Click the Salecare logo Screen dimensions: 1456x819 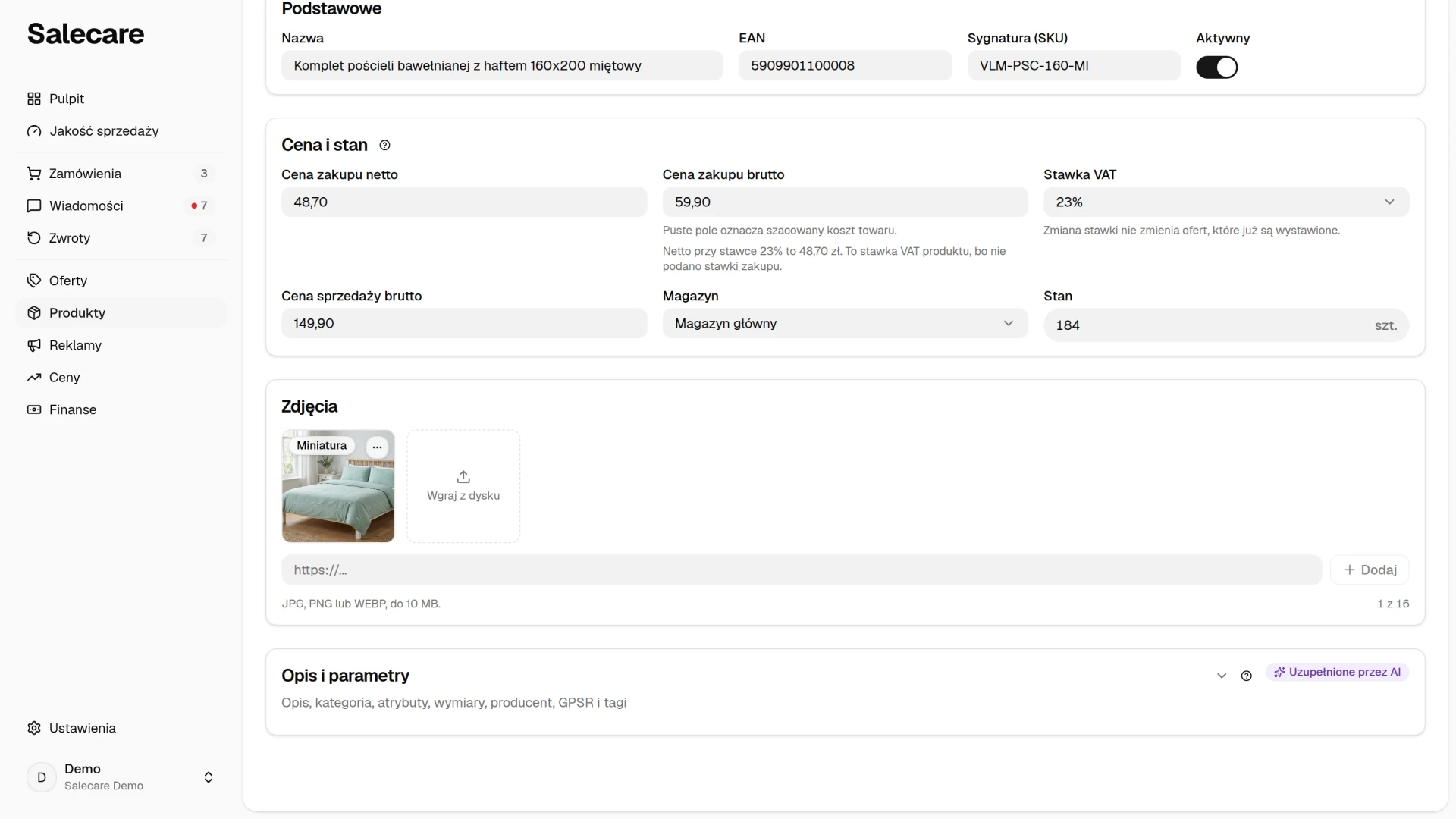[x=86, y=34]
